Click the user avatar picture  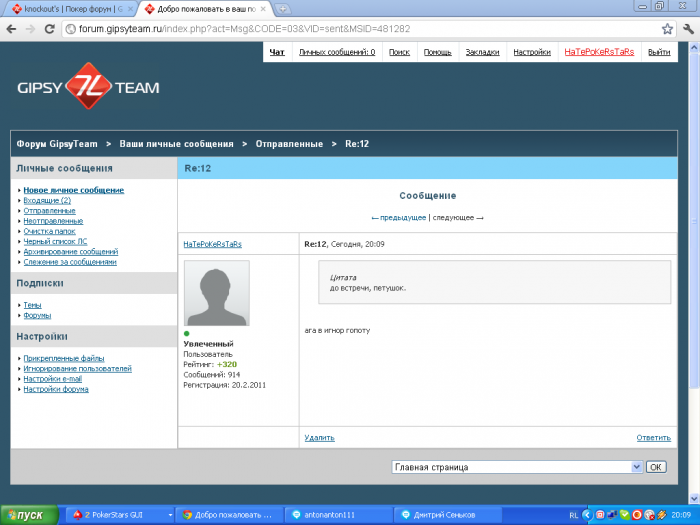coord(217,293)
